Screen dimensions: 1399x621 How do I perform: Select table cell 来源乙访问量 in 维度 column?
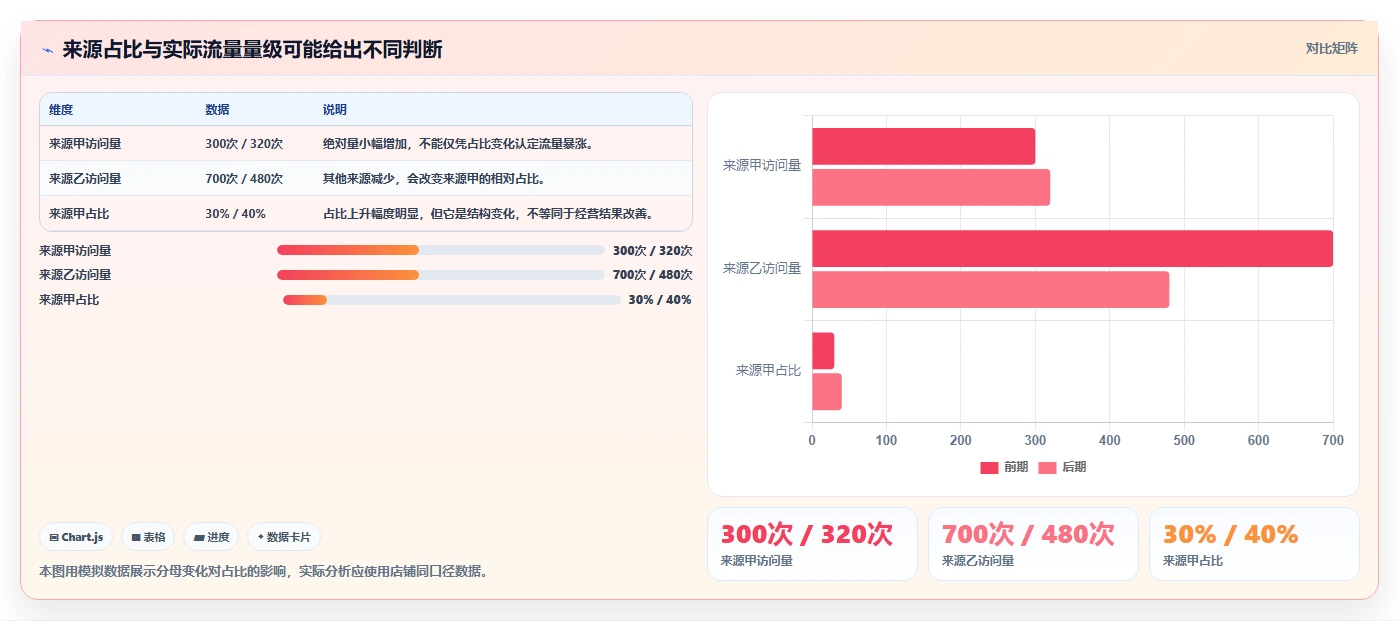85,179
